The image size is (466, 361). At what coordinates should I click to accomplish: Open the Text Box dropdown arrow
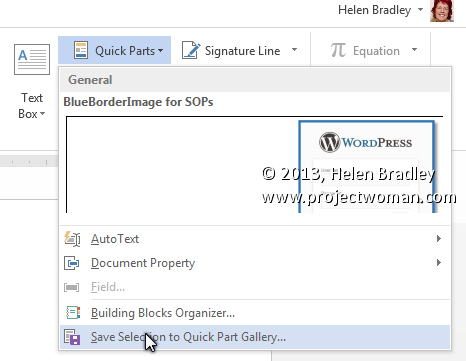42,114
